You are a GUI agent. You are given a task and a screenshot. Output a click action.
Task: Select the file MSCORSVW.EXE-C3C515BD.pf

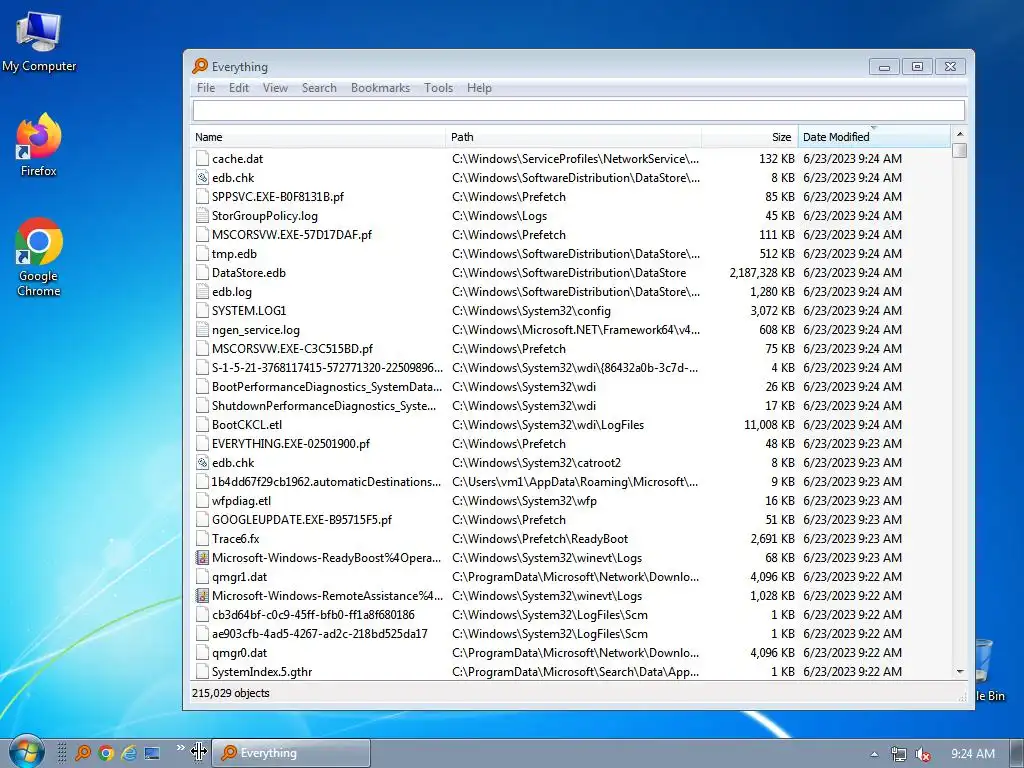point(292,349)
